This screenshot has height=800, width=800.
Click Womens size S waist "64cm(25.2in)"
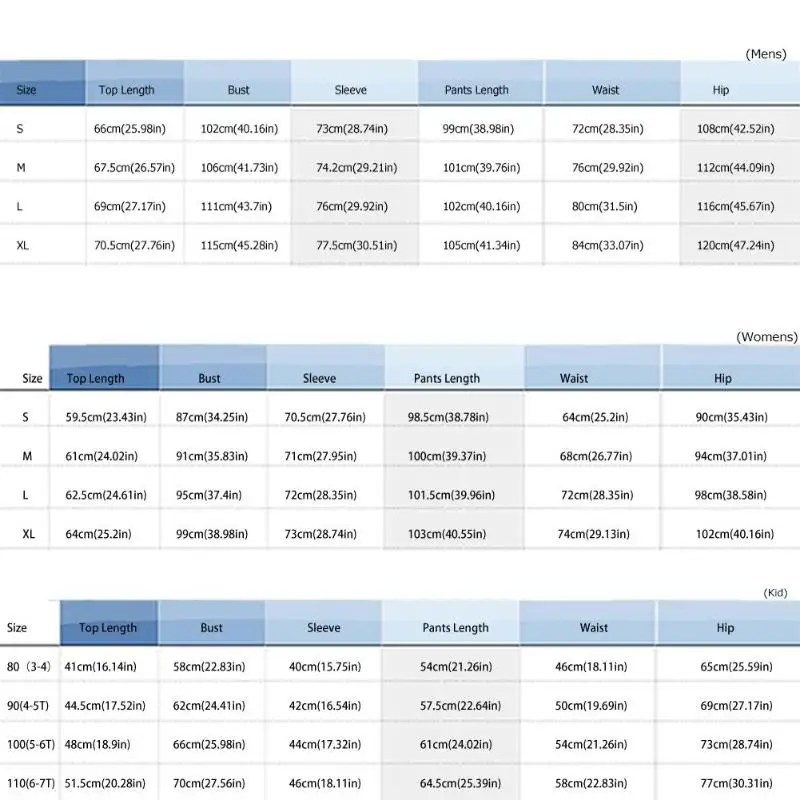595,417
